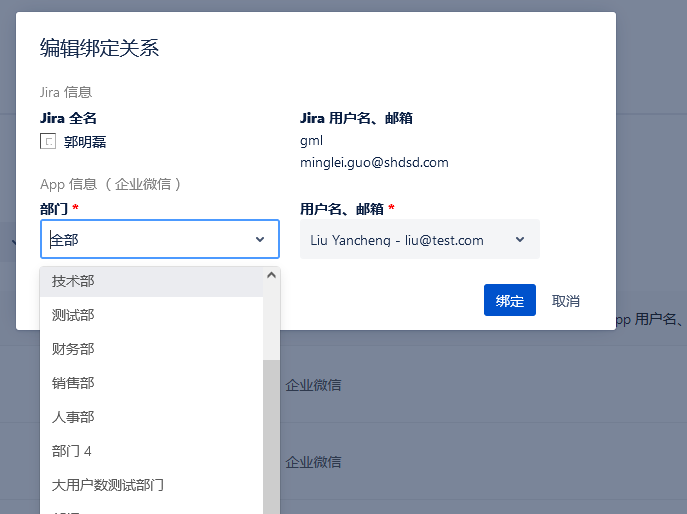Screen dimensions: 687x514
Task: Choose 技术部 from the department list
Action: (73, 281)
